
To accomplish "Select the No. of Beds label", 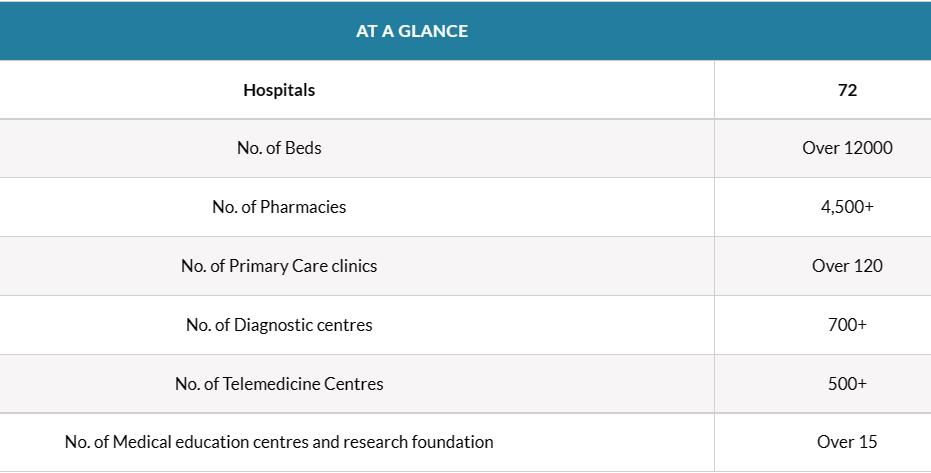I will tap(279, 148).
